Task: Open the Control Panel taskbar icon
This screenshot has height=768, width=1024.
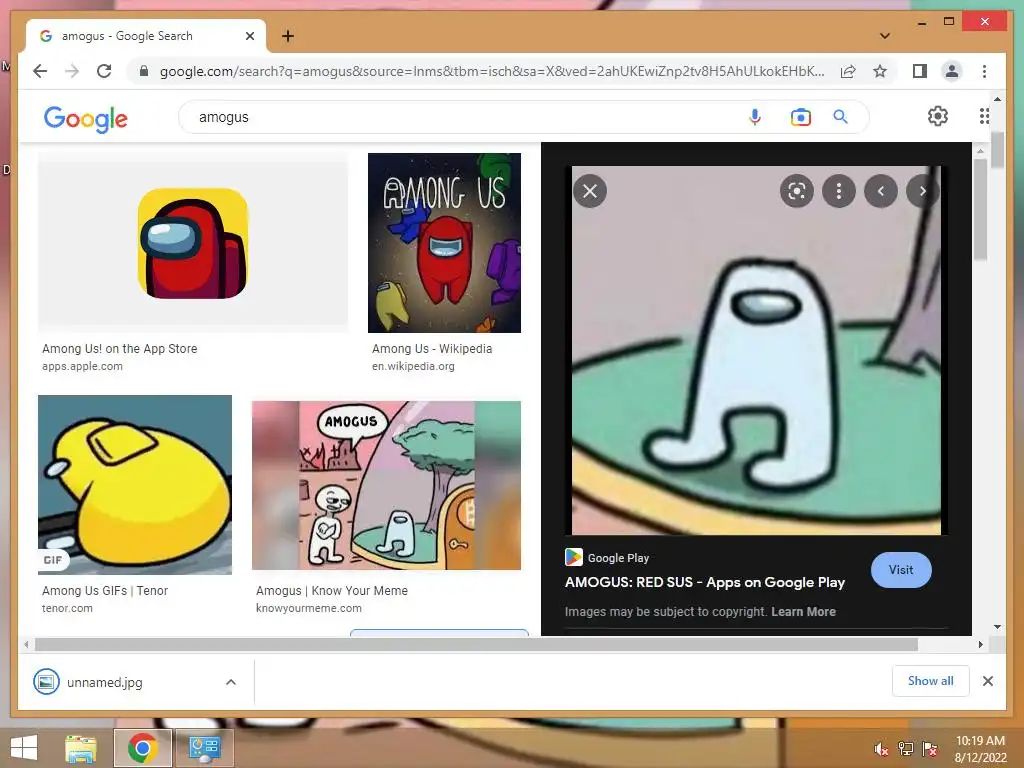Action: (x=204, y=748)
